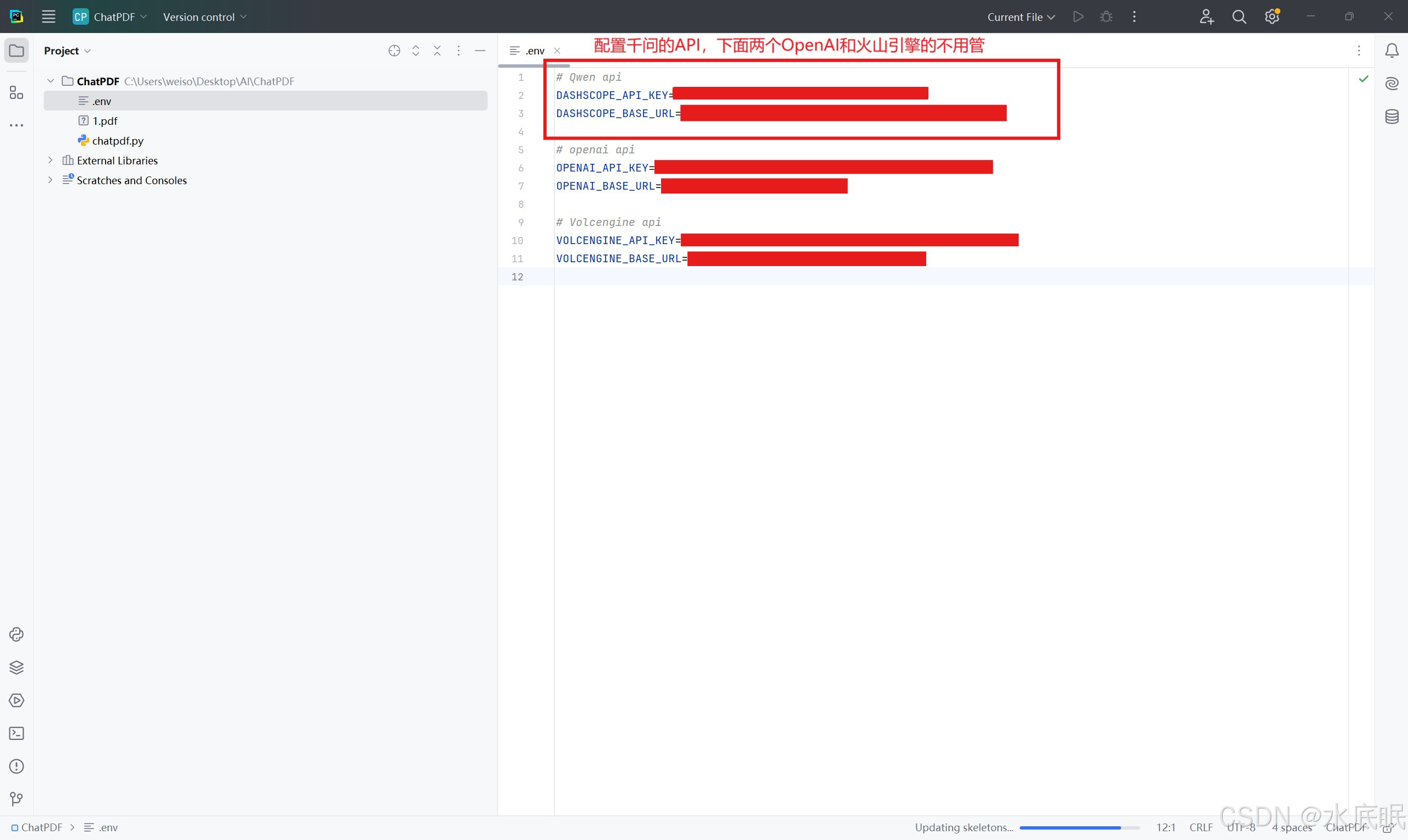Open Search Everywhere magnifier
1408x840 pixels.
(x=1239, y=16)
